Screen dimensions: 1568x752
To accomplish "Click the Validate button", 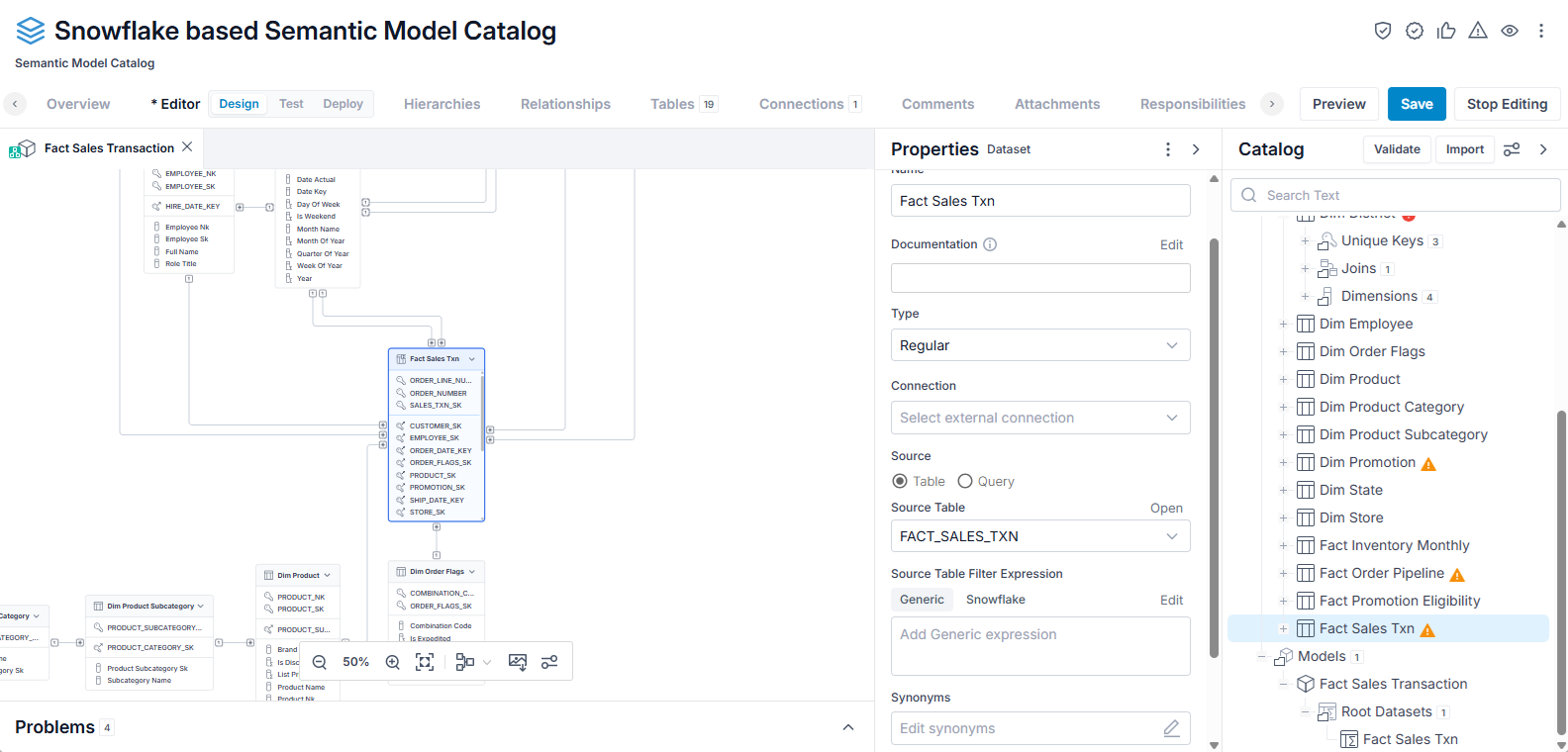I will tap(1397, 149).
